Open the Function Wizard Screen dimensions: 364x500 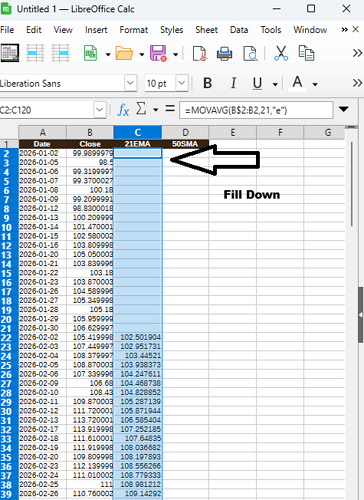[x=123, y=110]
